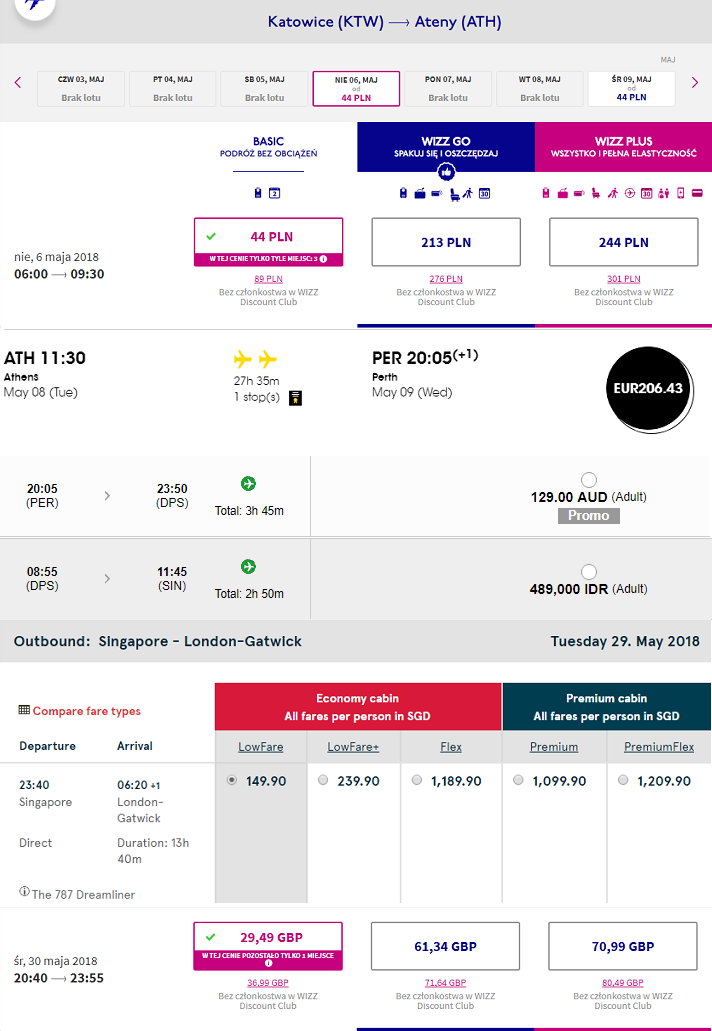This screenshot has width=712, height=1031.
Task: Choose the LowFare+ 239.90 radio option
Action: click(x=323, y=780)
